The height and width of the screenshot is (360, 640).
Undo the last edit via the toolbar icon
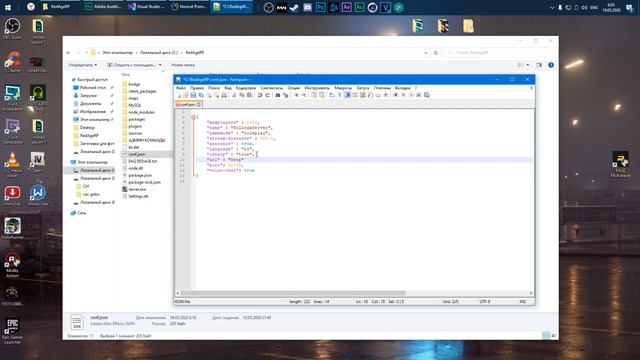coord(260,95)
